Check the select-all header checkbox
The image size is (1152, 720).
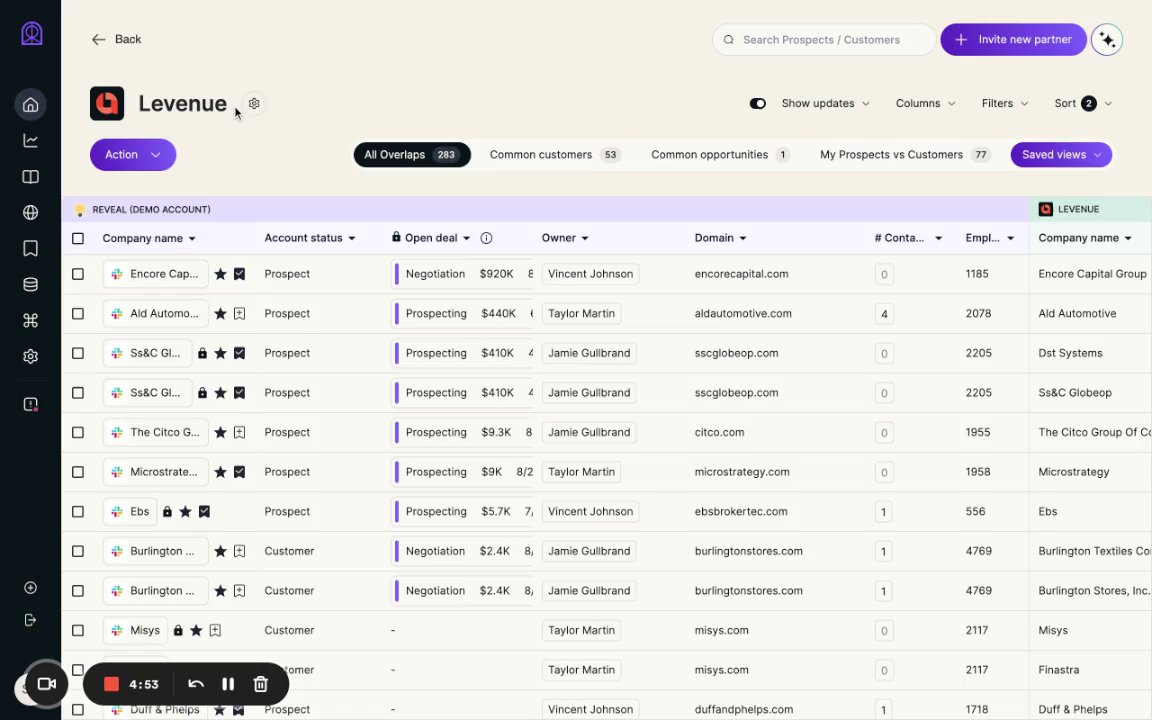click(x=78, y=238)
